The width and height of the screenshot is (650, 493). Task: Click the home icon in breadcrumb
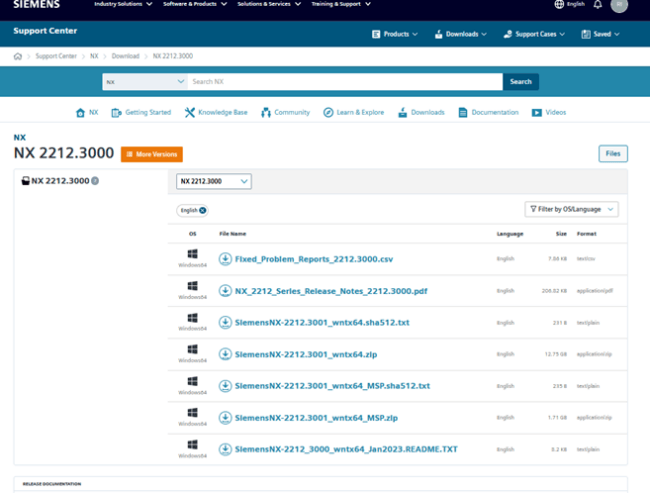click(18, 56)
